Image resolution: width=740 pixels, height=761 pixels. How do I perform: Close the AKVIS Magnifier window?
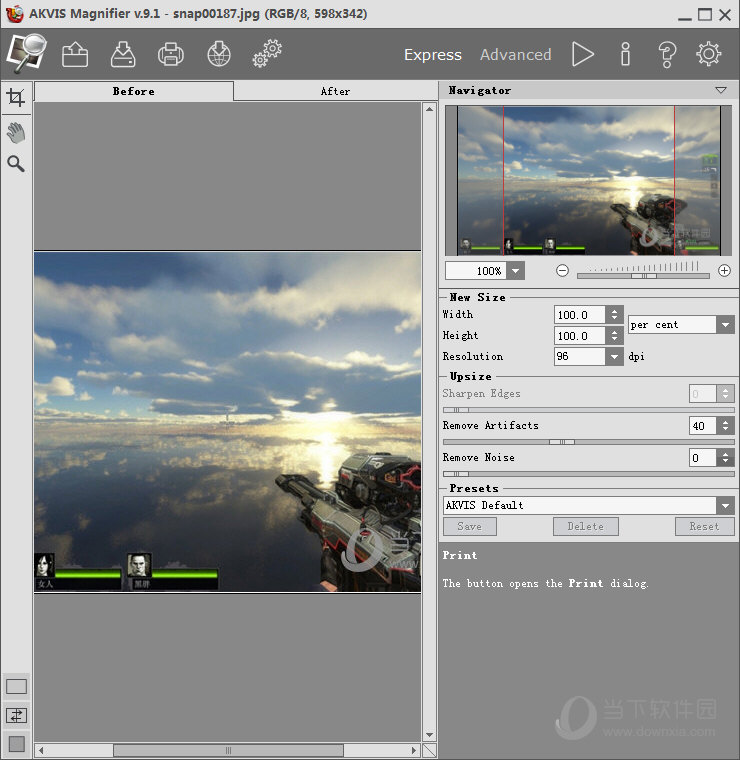(x=725, y=15)
